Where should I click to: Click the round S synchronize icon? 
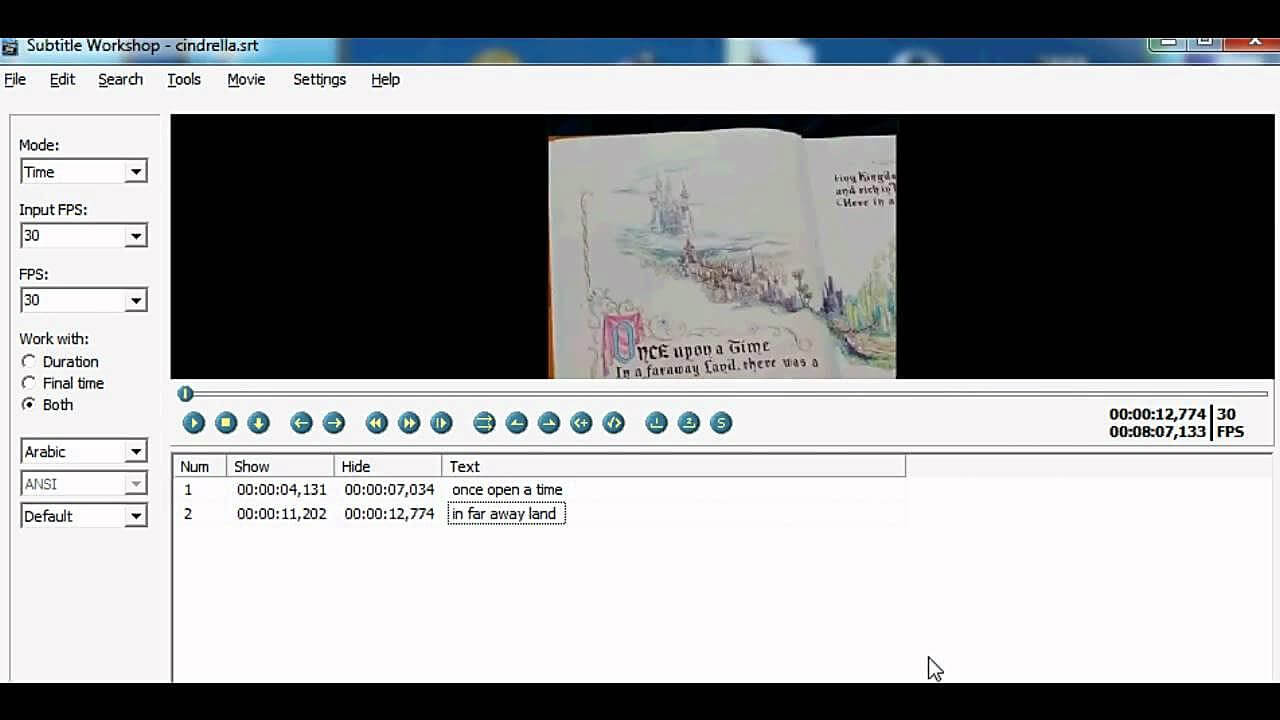(721, 423)
